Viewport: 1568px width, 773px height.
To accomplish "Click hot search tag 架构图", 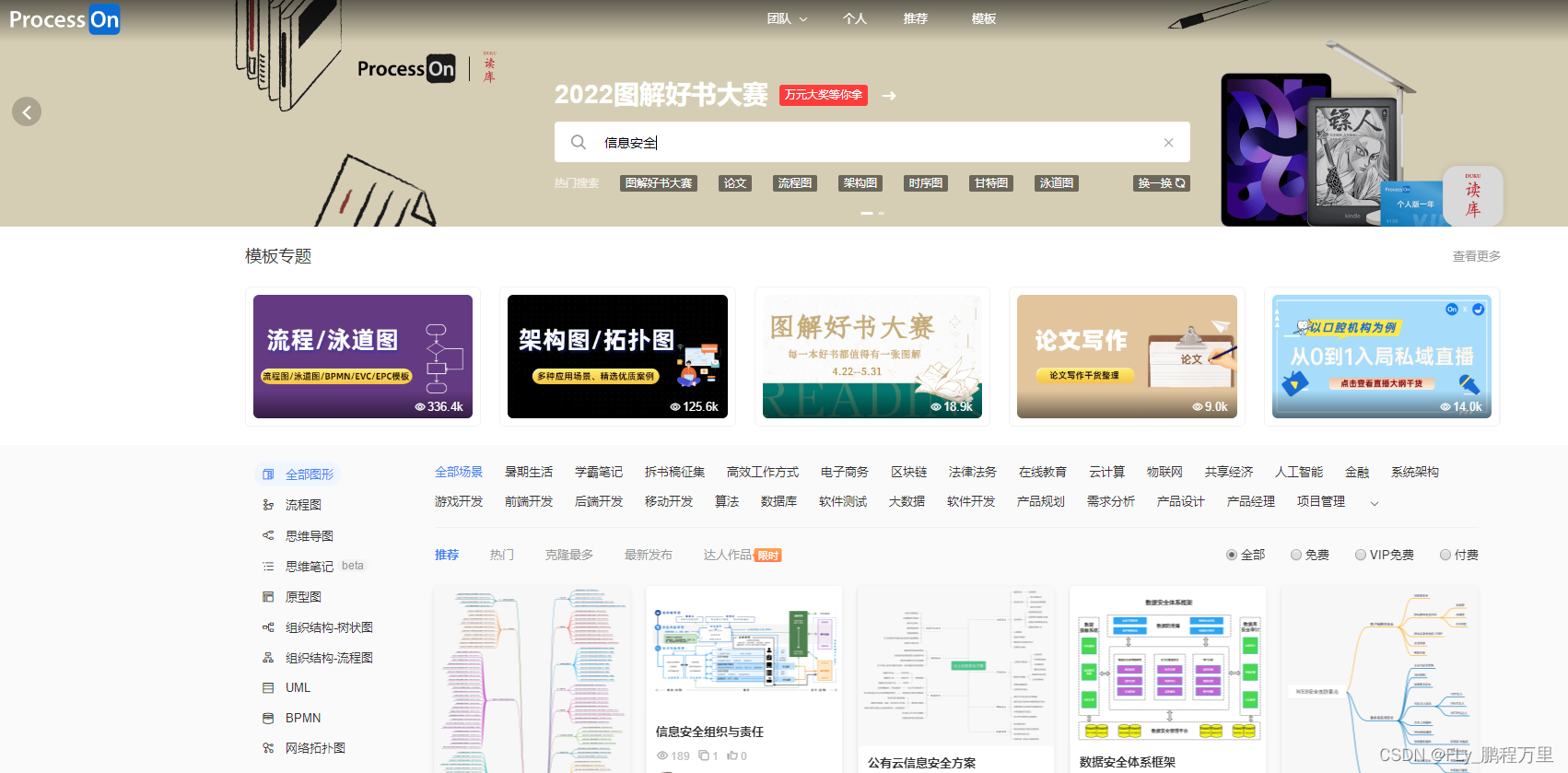I will [x=860, y=183].
